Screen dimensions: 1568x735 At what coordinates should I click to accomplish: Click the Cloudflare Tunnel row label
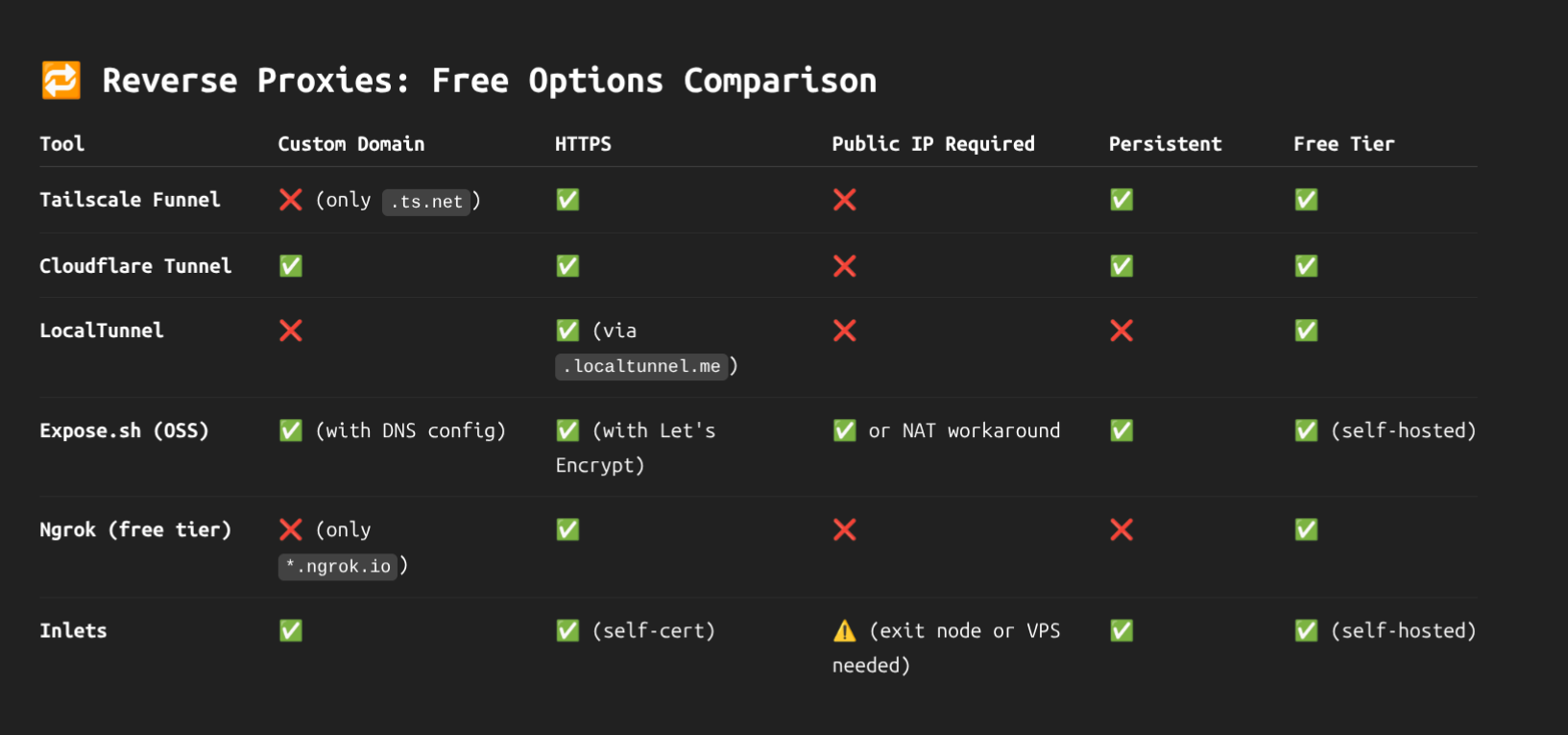point(135,266)
